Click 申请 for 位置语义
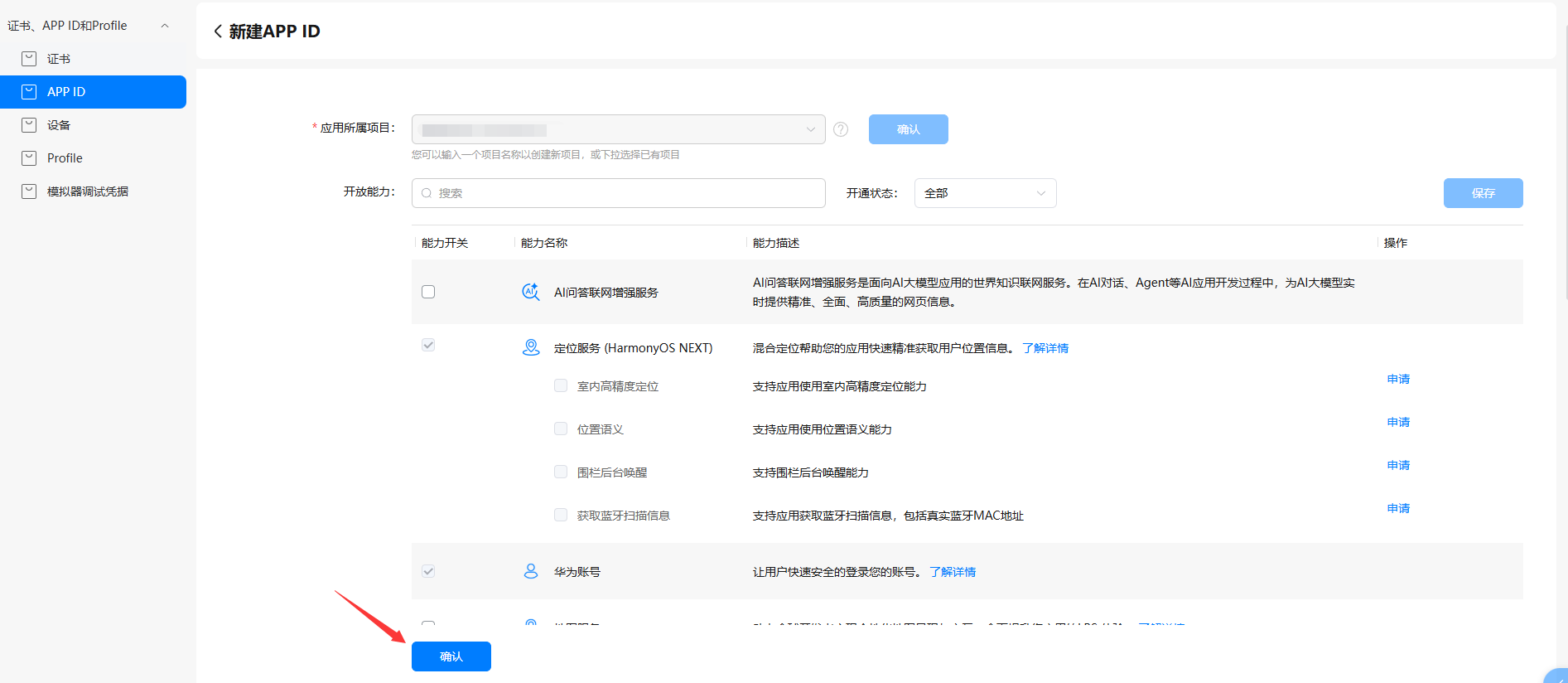Screen dimensions: 1568x683 tap(1398, 422)
